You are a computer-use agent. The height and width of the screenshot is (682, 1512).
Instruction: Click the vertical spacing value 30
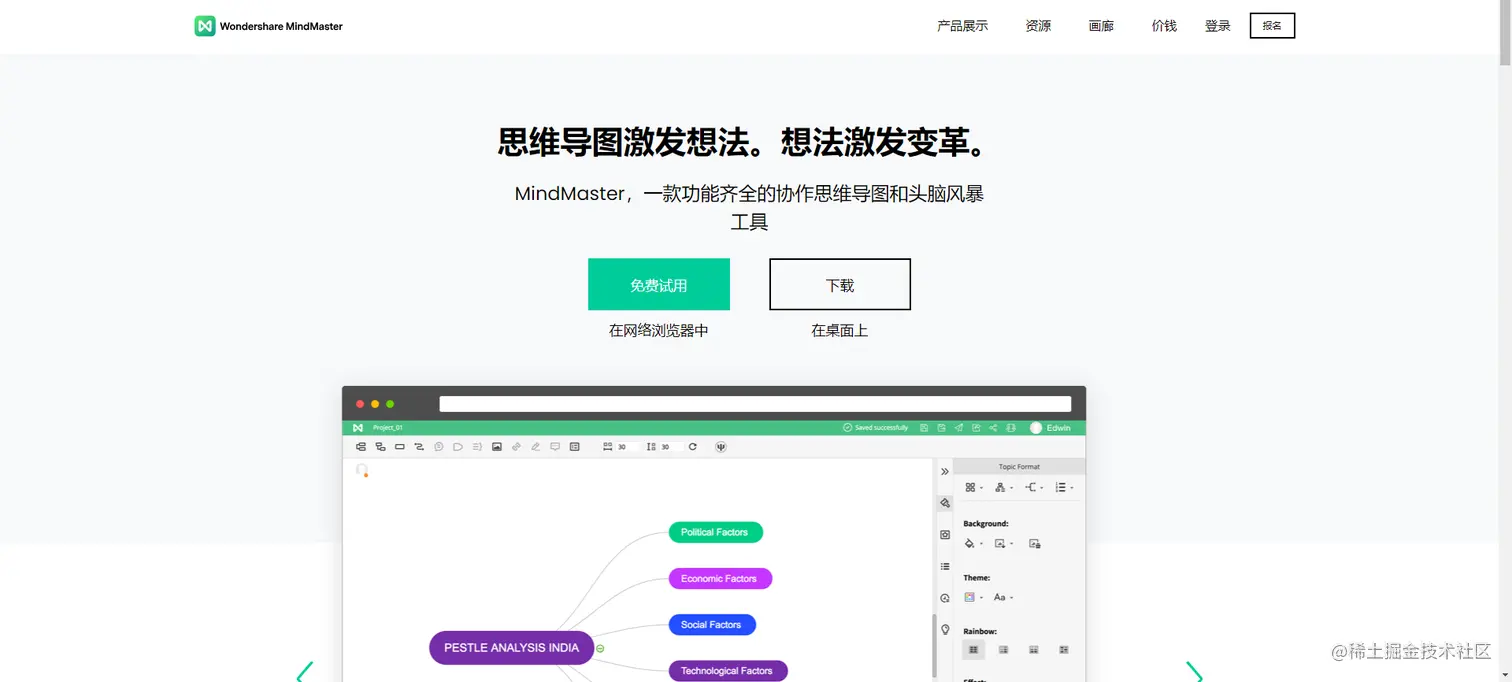[671, 447]
